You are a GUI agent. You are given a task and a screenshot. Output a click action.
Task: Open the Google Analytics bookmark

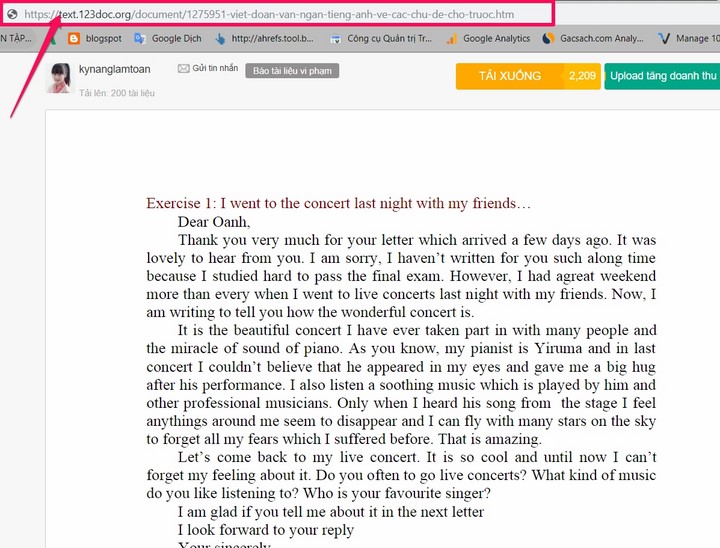pyautogui.click(x=488, y=39)
